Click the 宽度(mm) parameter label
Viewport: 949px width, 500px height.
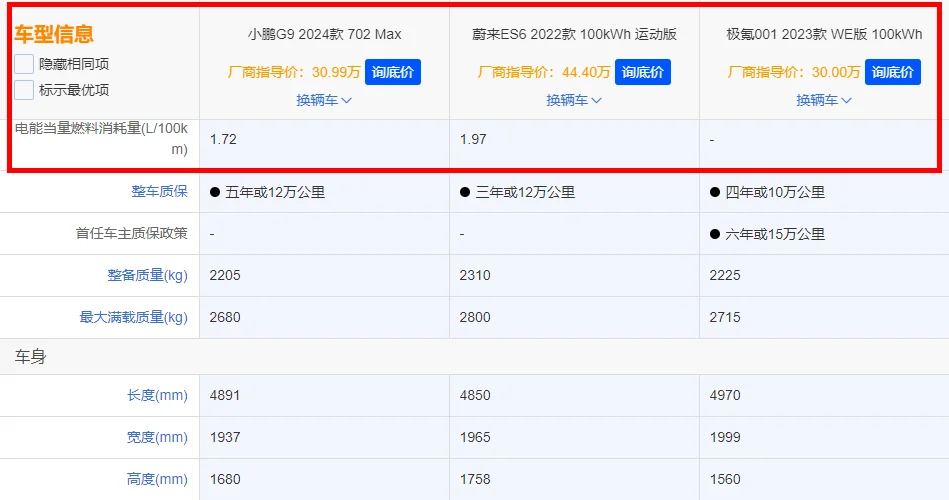click(x=157, y=437)
